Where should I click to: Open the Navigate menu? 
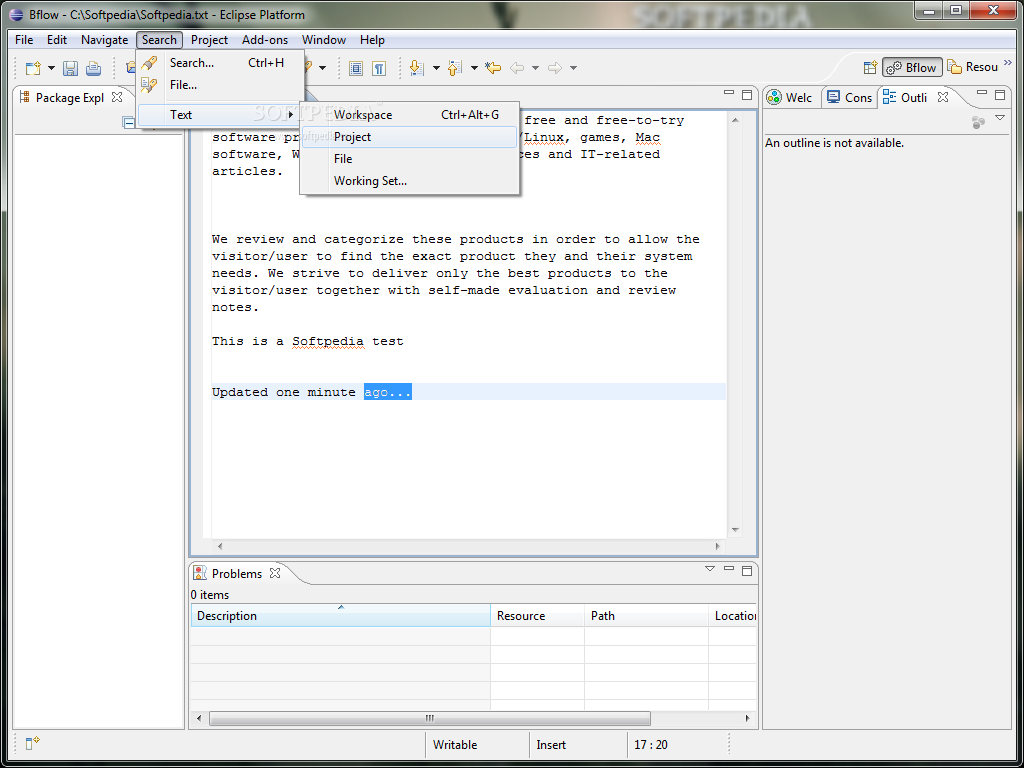104,40
